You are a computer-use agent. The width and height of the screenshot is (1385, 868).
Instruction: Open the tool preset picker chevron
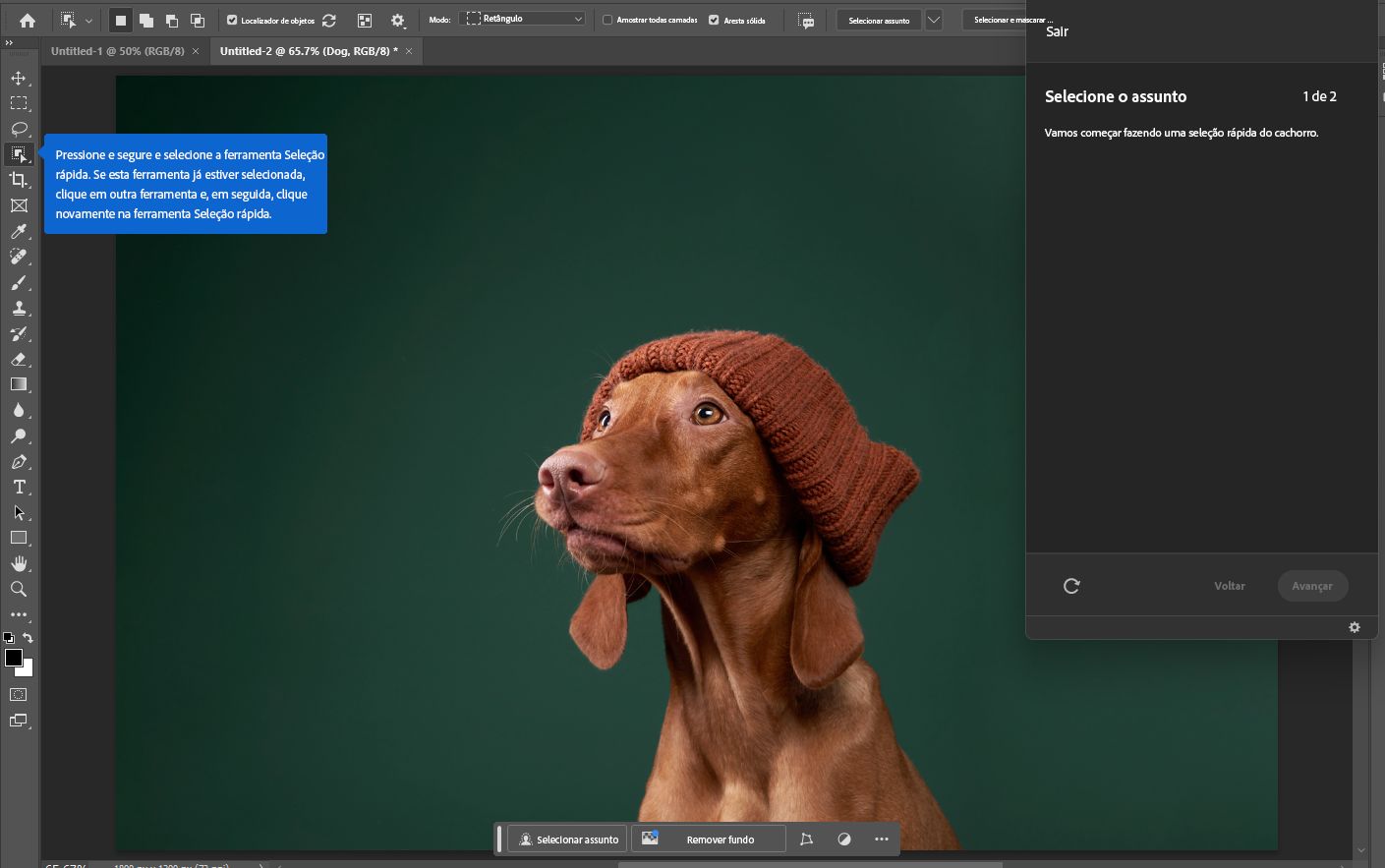coord(88,20)
